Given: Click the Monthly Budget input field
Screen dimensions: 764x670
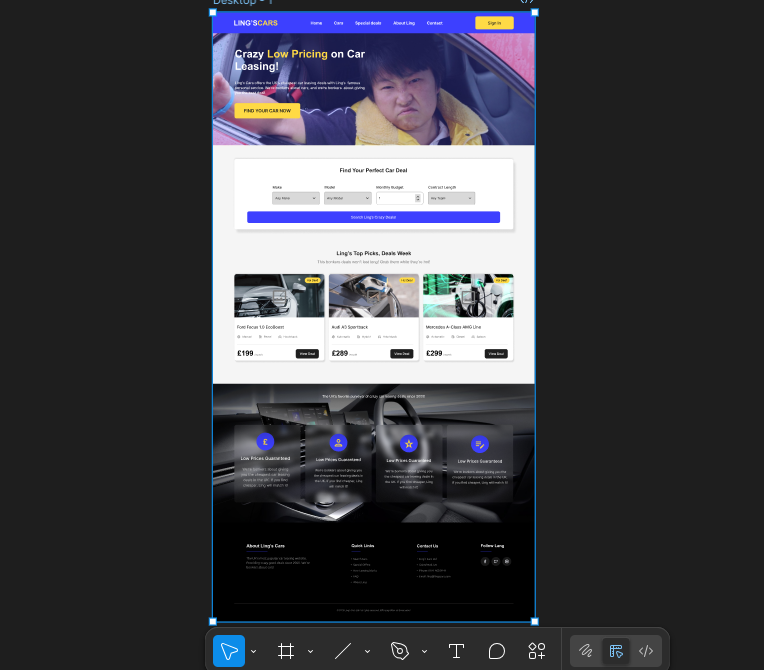Looking at the screenshot, I should coord(400,198).
